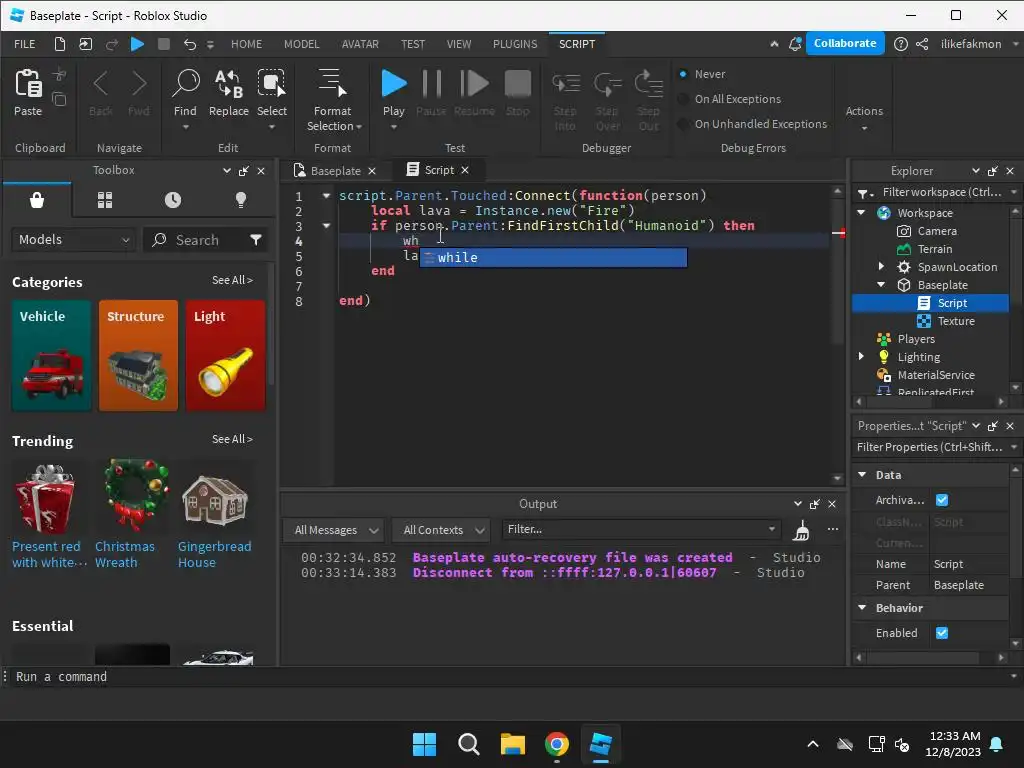This screenshot has width=1024, height=768.
Task: Switch to the MODEL ribbon tab
Action: click(x=301, y=44)
